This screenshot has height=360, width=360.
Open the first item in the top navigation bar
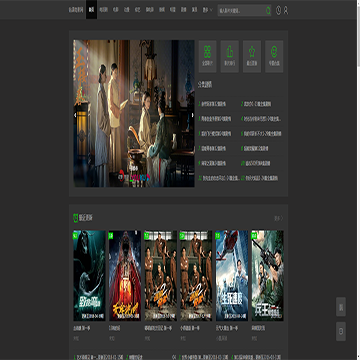[76, 10]
